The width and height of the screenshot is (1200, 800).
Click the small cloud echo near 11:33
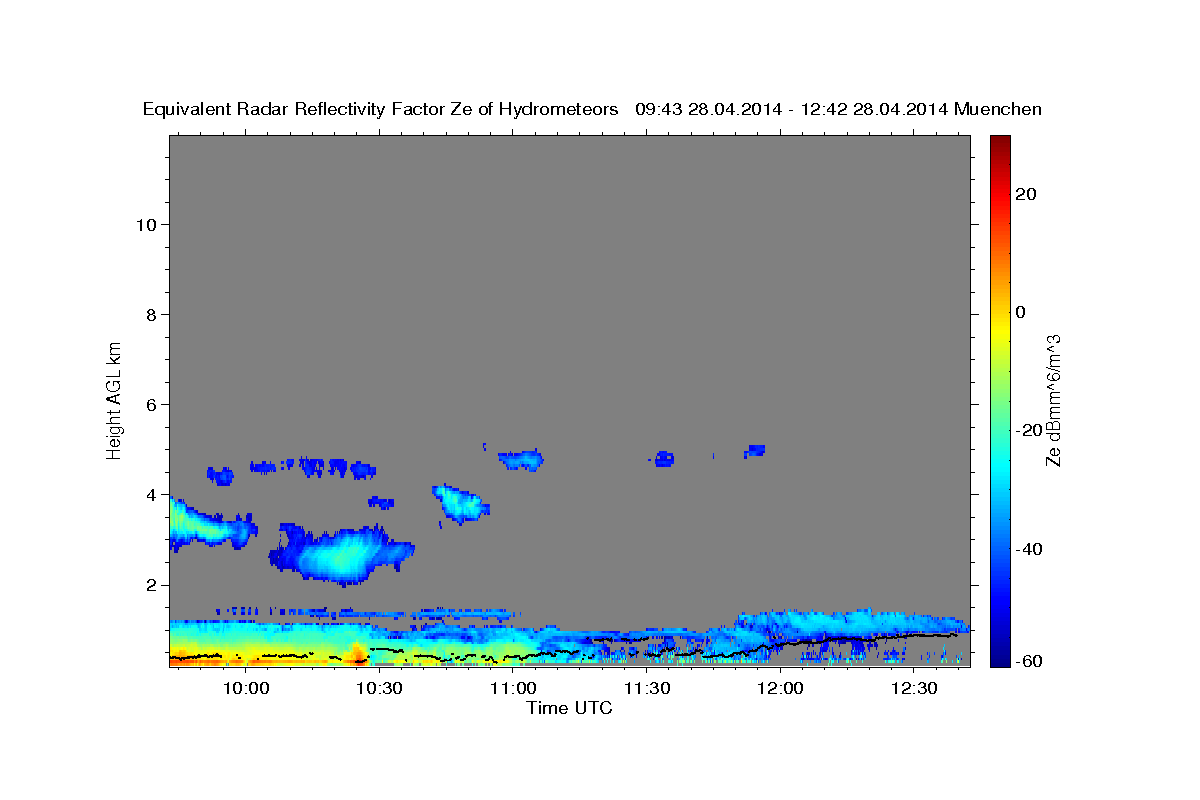pyautogui.click(x=663, y=459)
